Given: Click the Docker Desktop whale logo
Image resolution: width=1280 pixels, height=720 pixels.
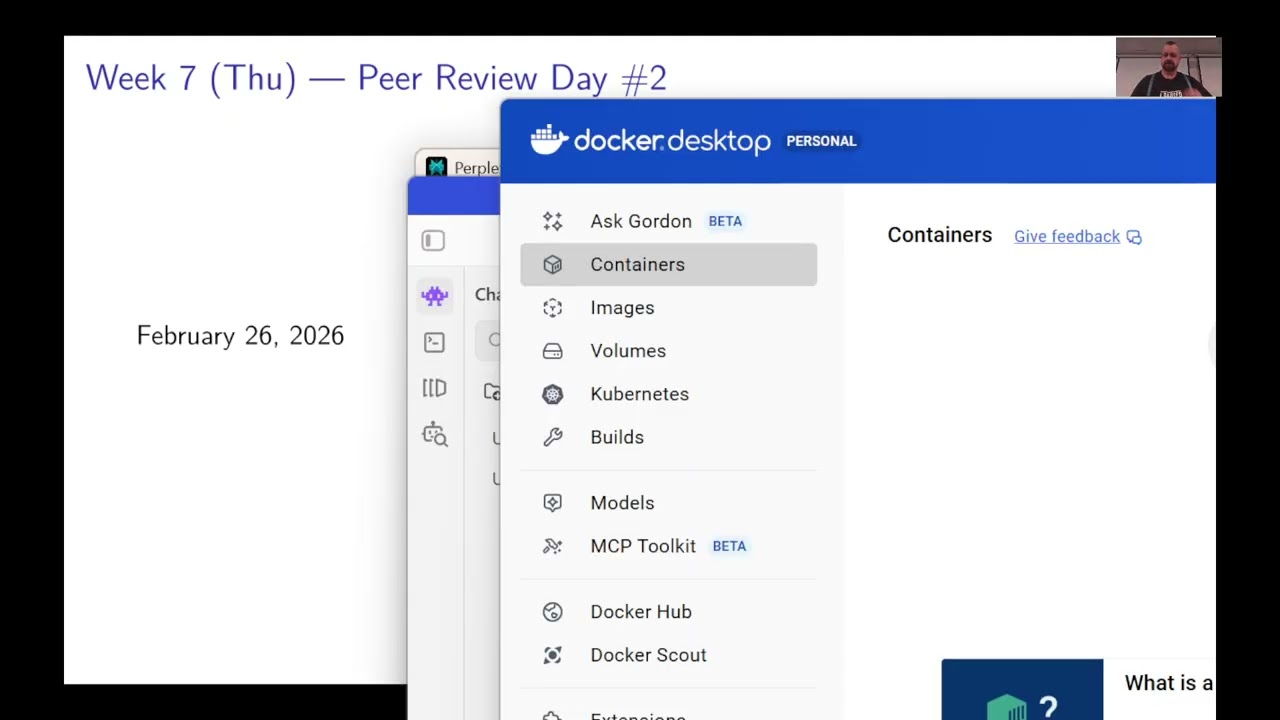Looking at the screenshot, I should point(549,140).
